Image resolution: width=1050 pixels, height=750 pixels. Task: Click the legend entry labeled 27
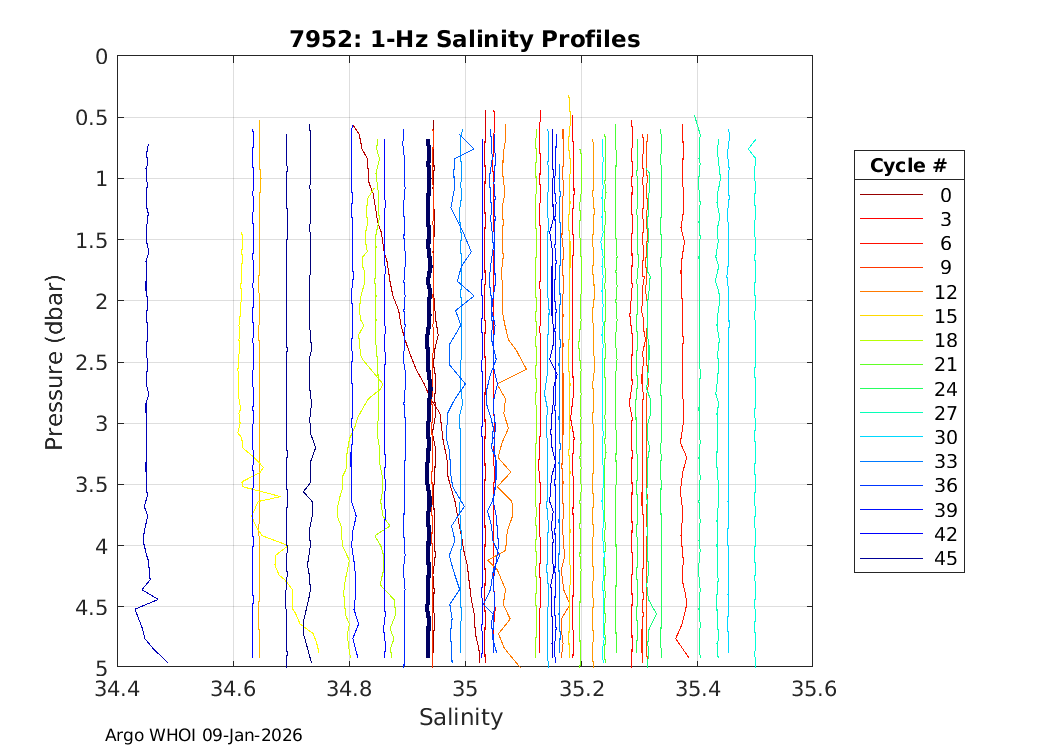point(945,414)
